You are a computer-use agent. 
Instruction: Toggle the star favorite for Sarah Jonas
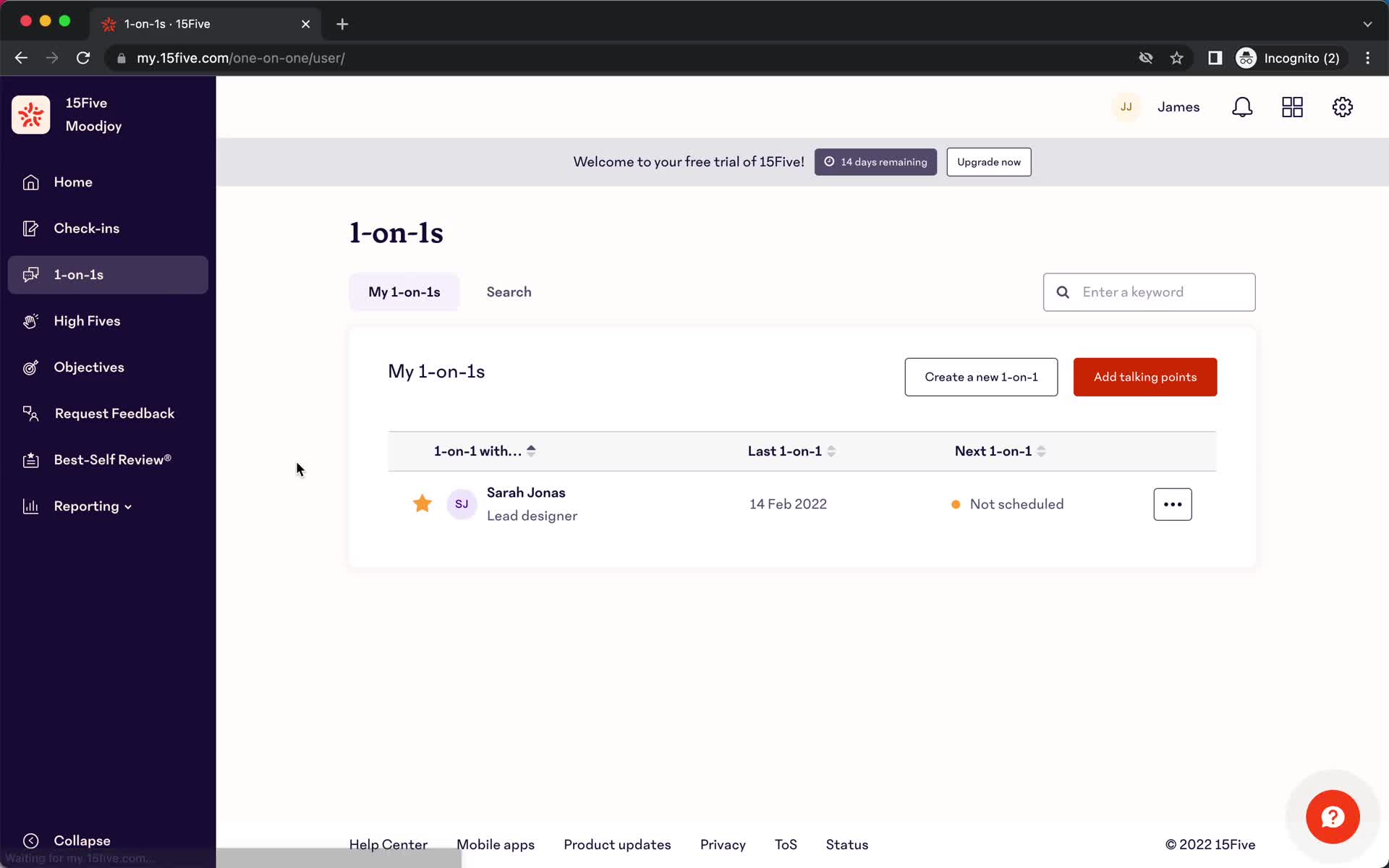tap(421, 503)
